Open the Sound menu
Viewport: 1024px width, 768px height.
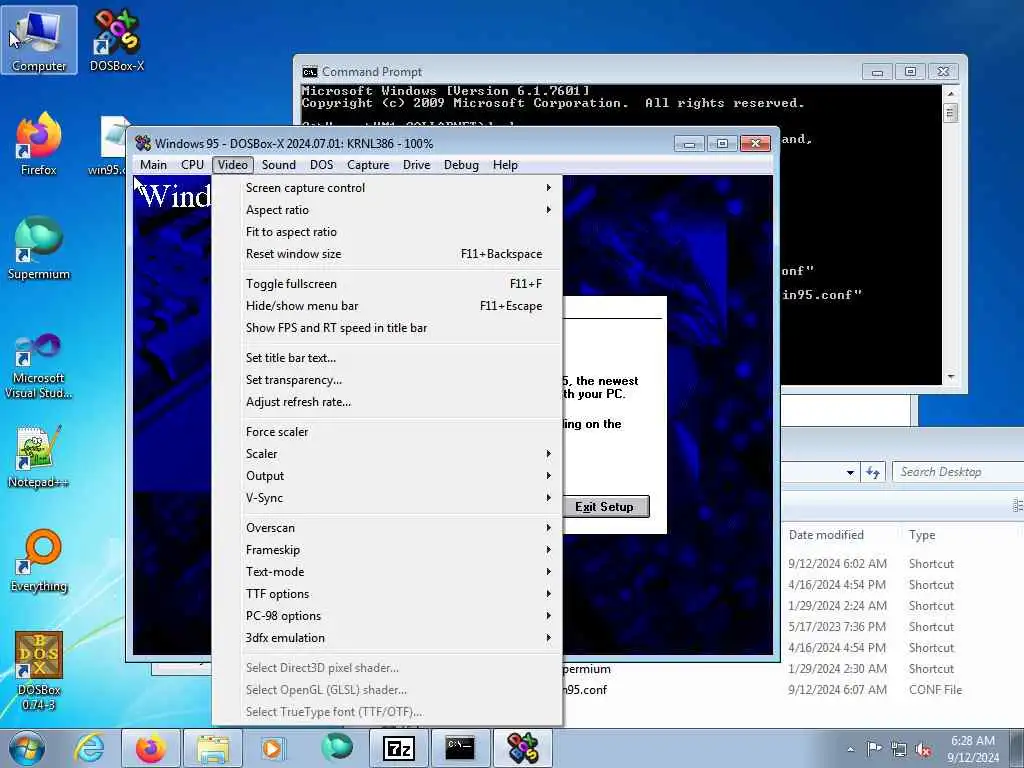coord(279,165)
